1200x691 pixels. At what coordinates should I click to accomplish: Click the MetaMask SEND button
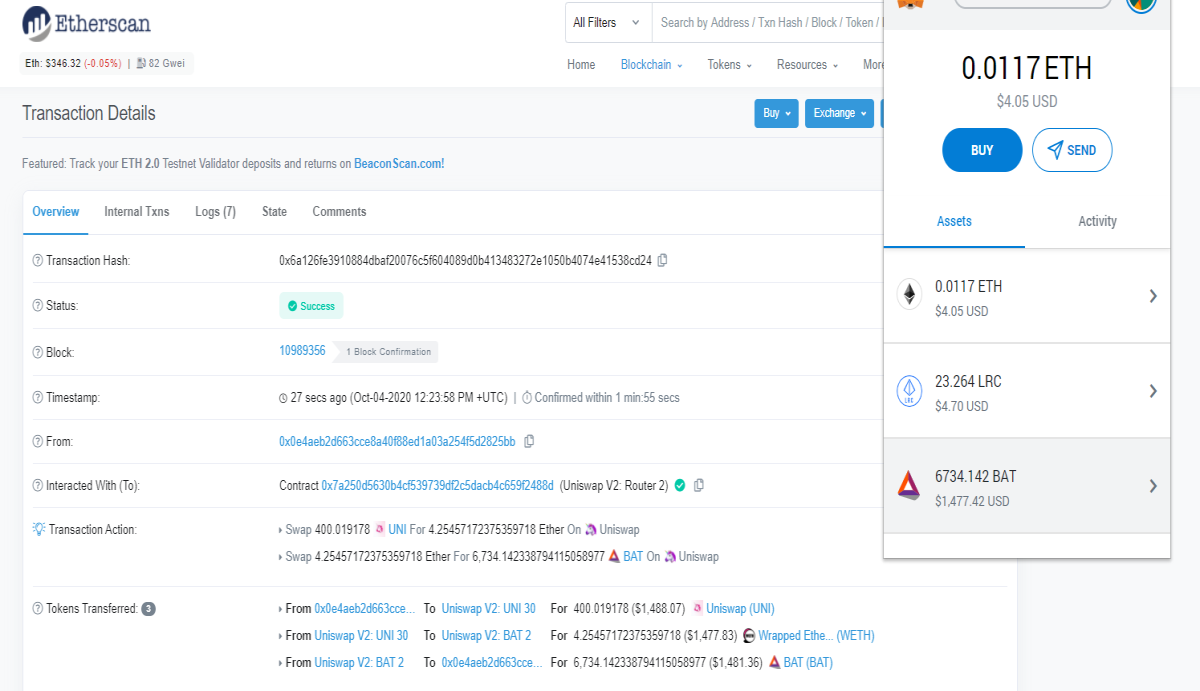1072,150
